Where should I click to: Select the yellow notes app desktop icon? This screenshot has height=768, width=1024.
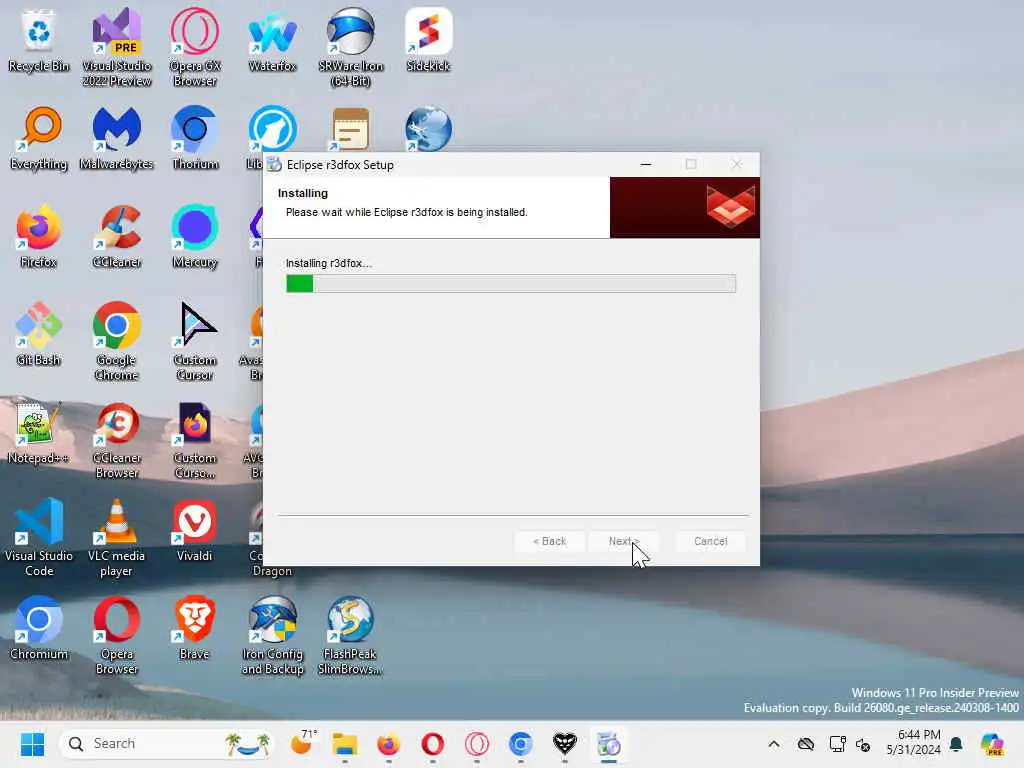coord(351,129)
